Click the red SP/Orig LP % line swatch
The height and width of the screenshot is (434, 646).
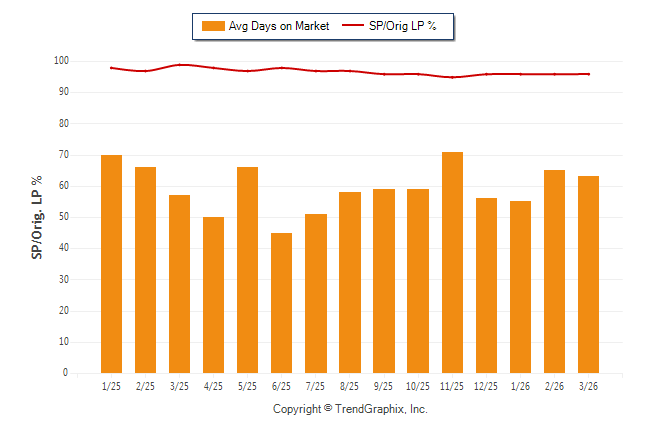pos(352,25)
